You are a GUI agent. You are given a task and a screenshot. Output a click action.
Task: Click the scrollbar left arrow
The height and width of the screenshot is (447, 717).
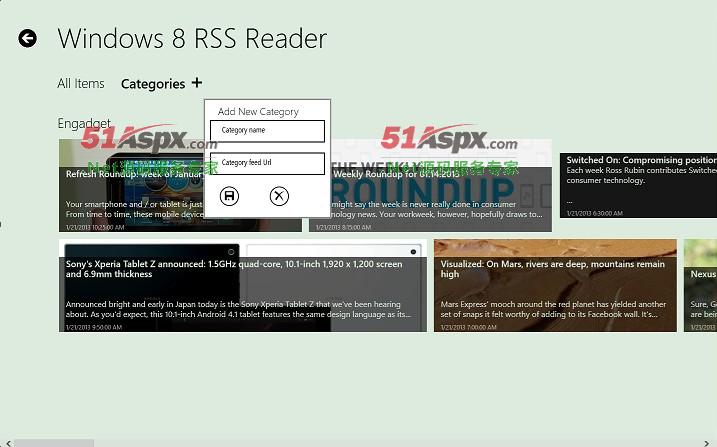coord(8,443)
